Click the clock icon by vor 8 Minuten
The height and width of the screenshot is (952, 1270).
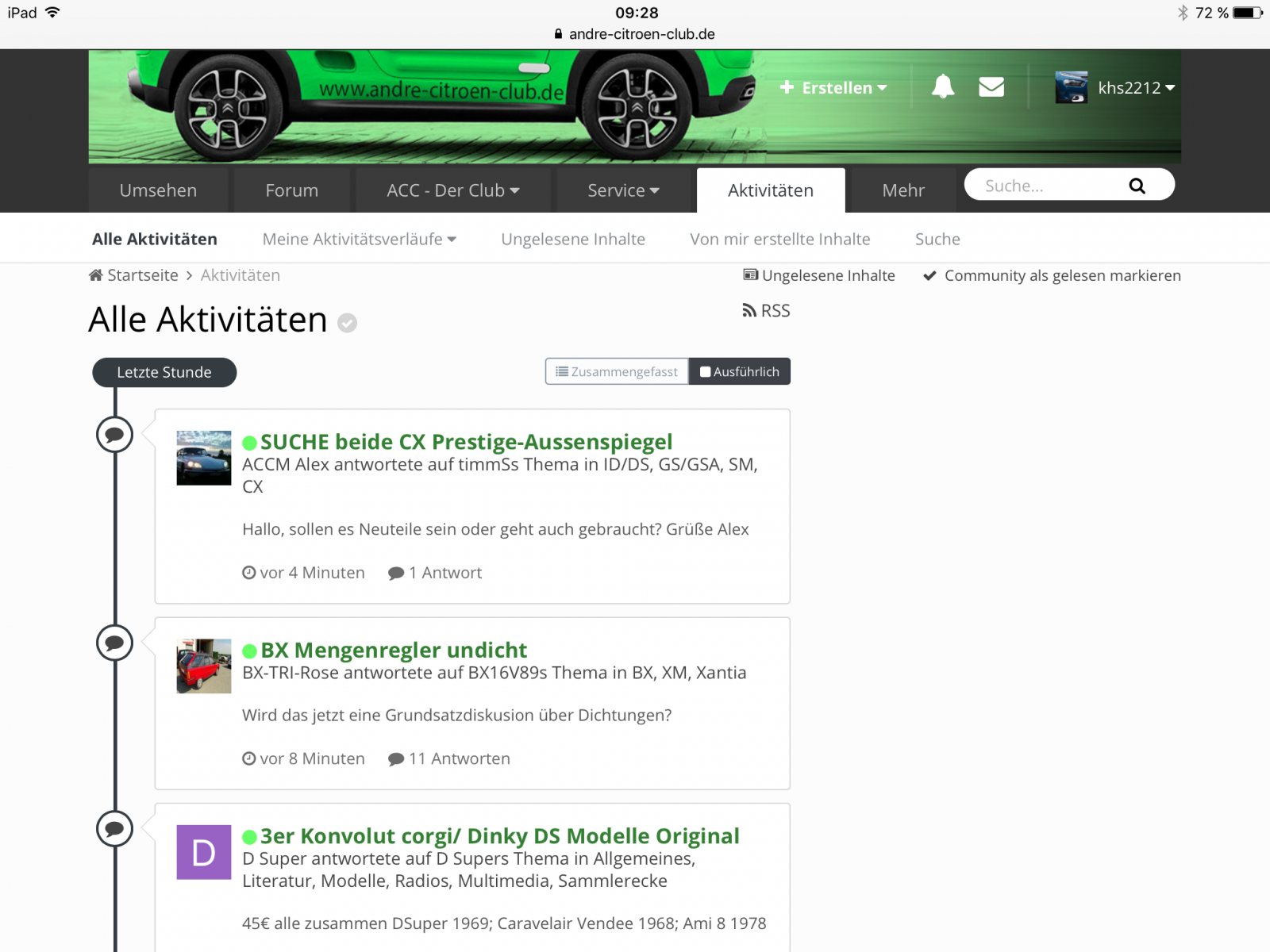pyautogui.click(x=249, y=758)
